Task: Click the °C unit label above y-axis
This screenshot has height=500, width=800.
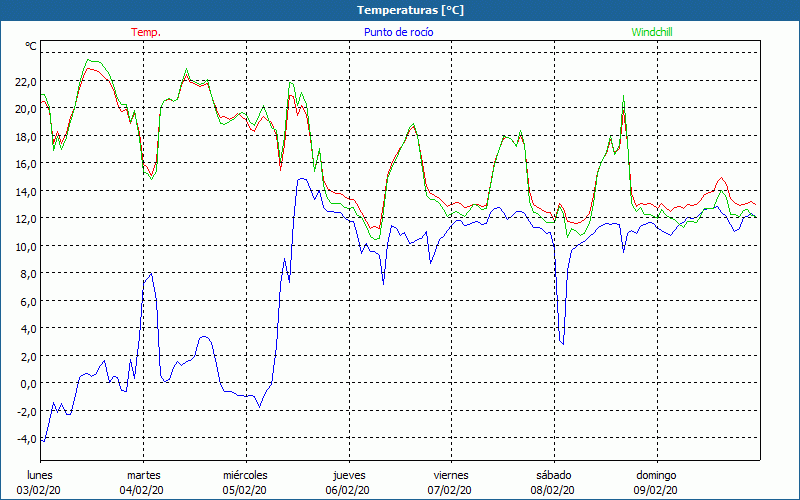Action: click(x=31, y=46)
